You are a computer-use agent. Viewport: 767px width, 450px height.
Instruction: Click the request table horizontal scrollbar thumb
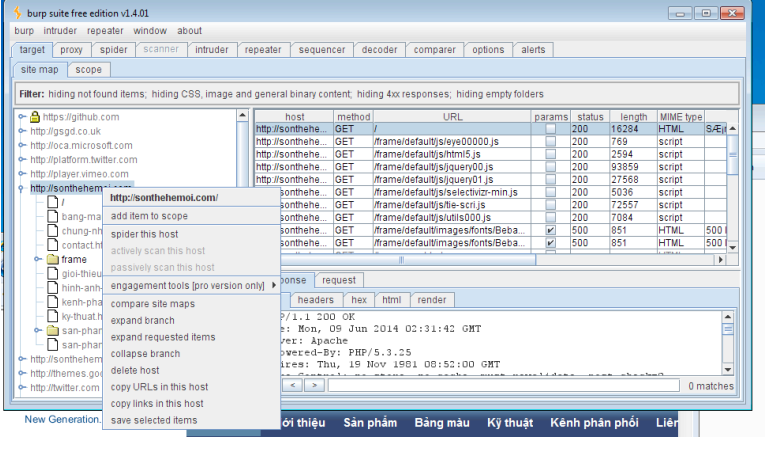(402, 260)
